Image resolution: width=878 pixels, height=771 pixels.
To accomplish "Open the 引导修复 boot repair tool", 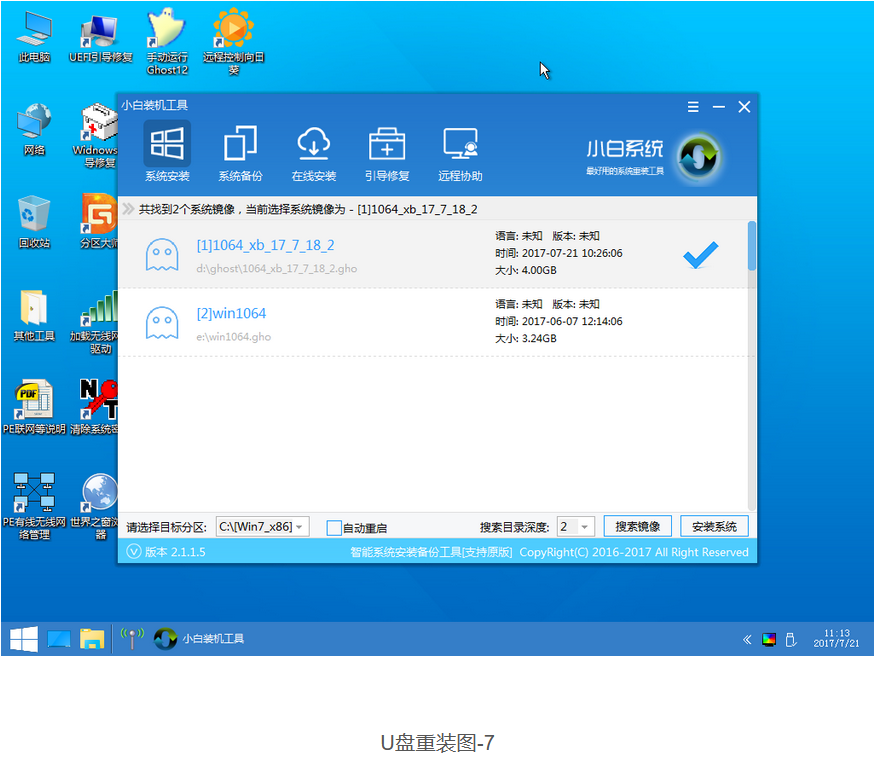I will click(x=386, y=144).
